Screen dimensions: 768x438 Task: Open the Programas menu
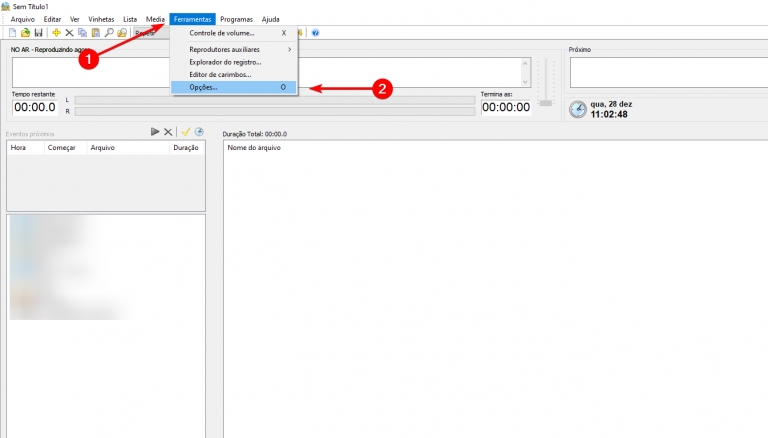point(236,19)
